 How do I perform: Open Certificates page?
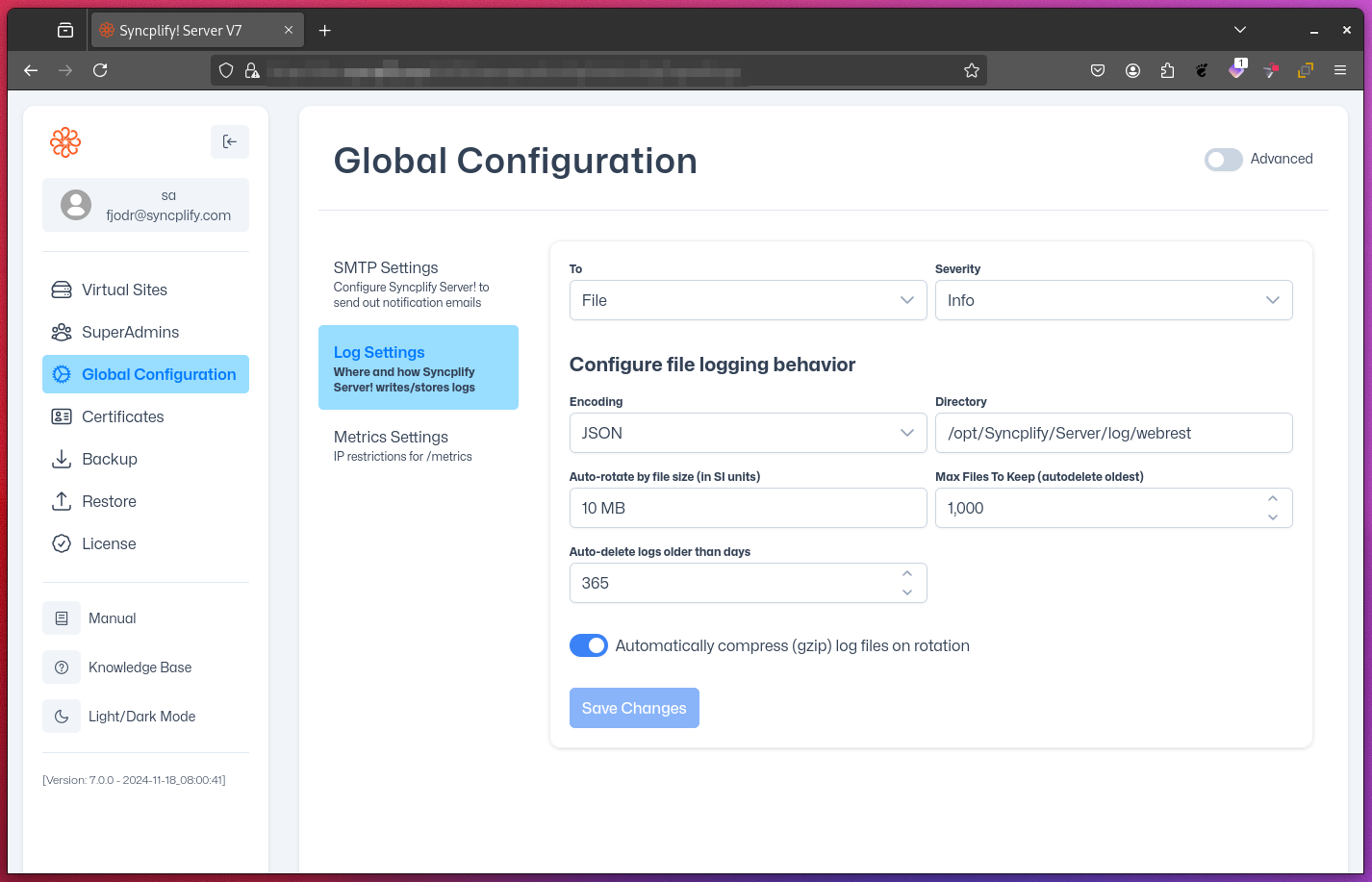[145, 416]
